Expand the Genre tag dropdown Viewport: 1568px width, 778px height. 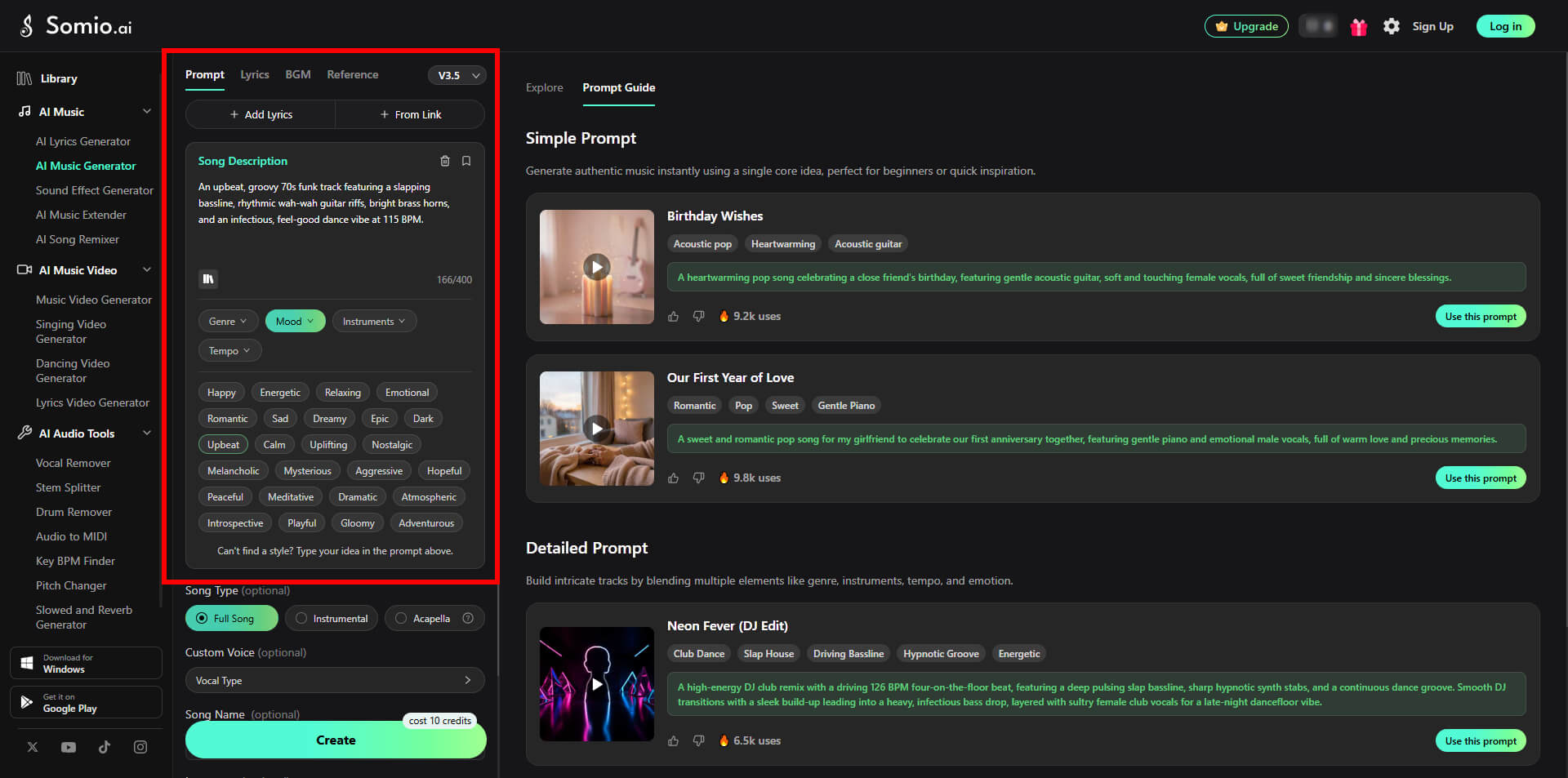point(228,321)
